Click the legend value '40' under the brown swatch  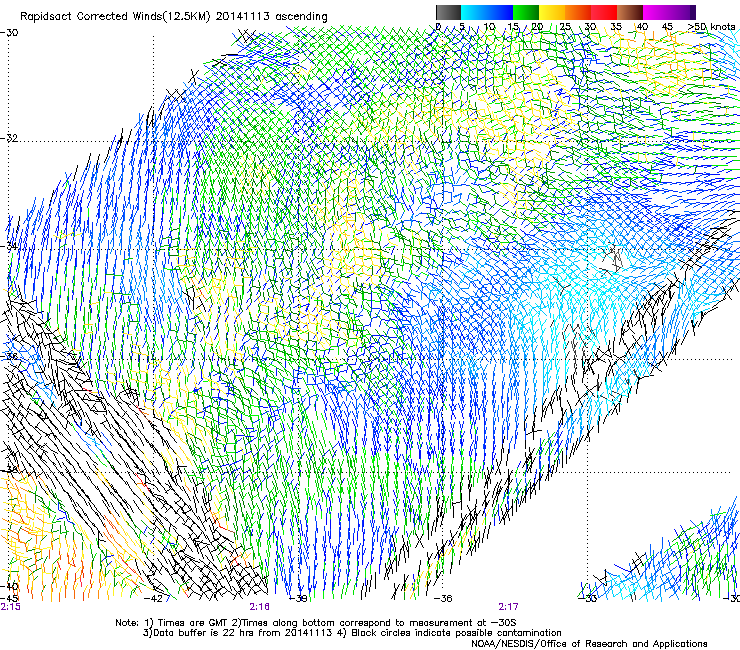pos(642,27)
